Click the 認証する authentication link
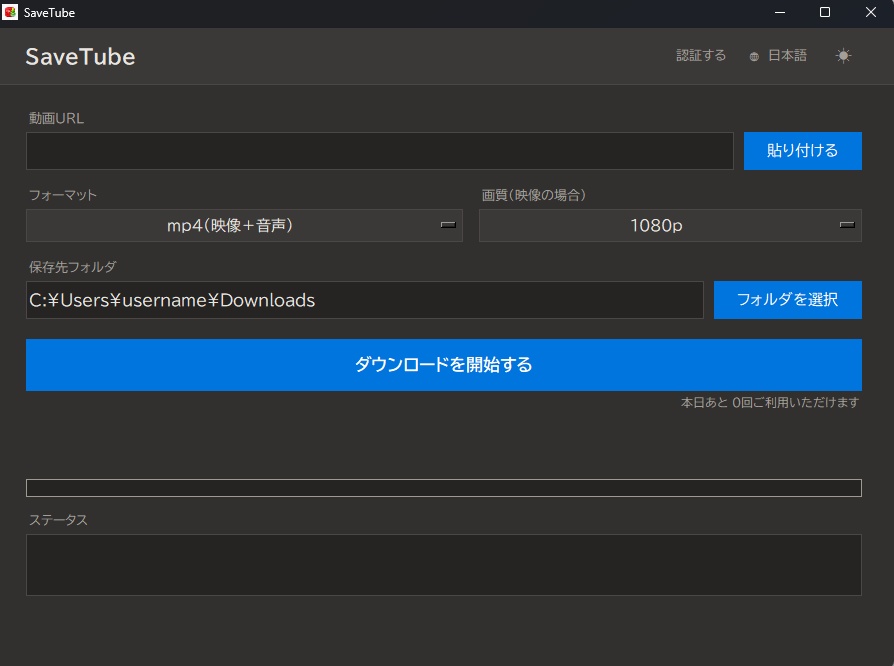Screen dimensions: 894x666 [x=700, y=55]
